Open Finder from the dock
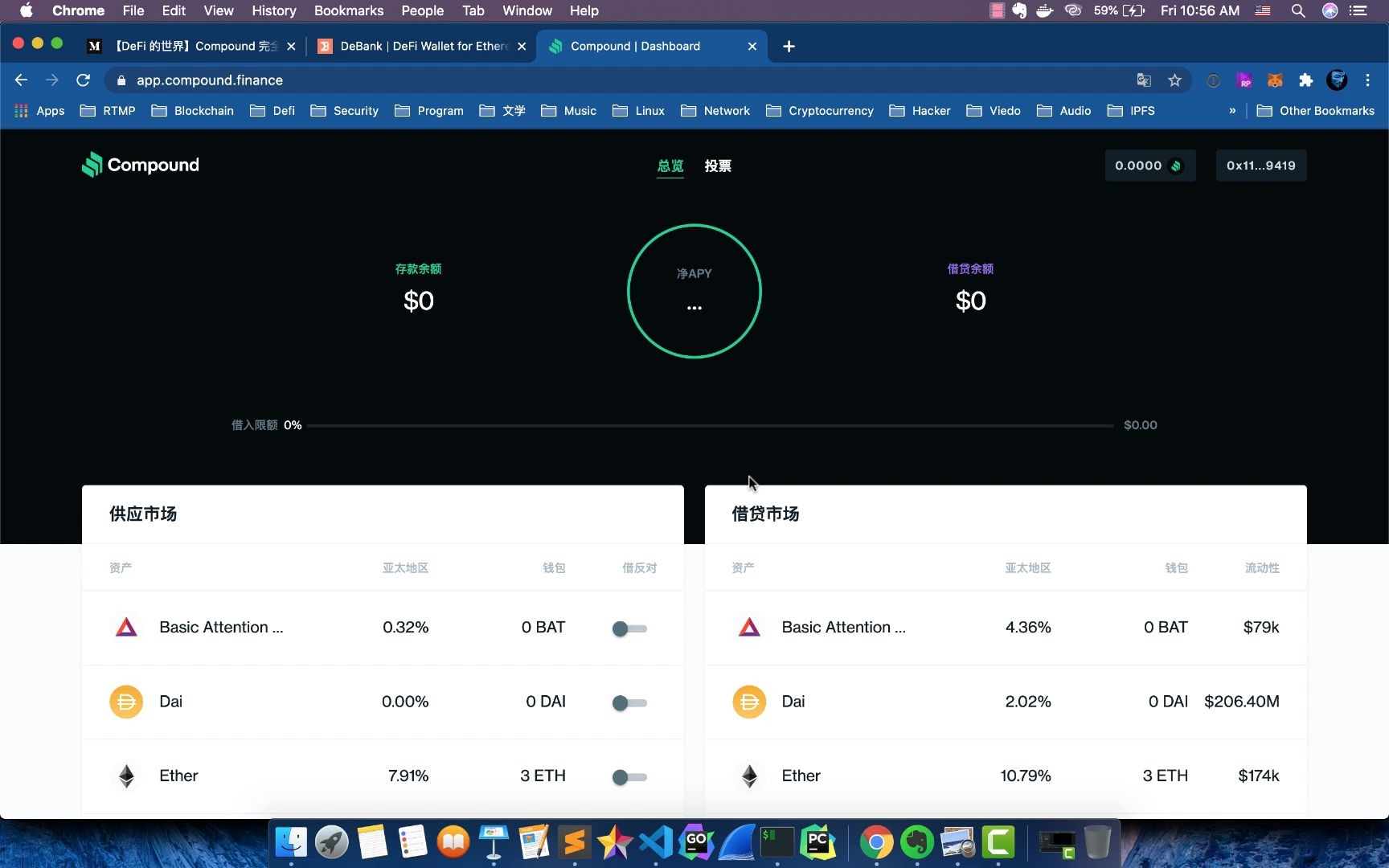Viewport: 1389px width, 868px height. click(x=291, y=842)
